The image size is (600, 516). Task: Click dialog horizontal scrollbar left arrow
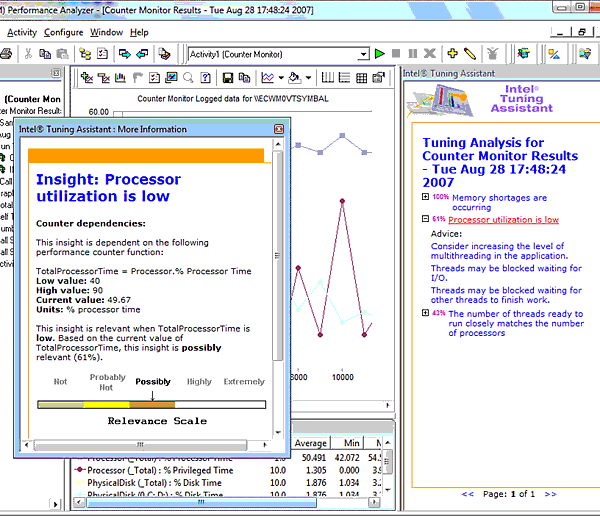pyautogui.click(x=26, y=445)
